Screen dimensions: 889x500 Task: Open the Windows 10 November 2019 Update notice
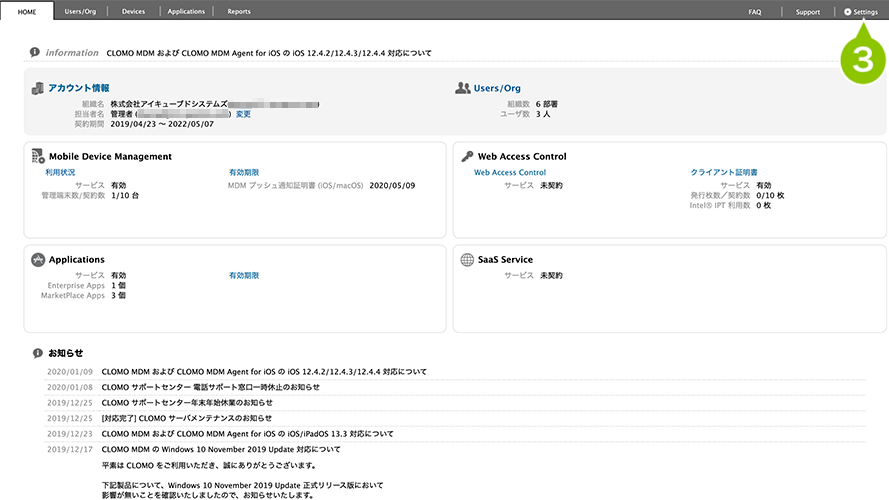coord(221,449)
